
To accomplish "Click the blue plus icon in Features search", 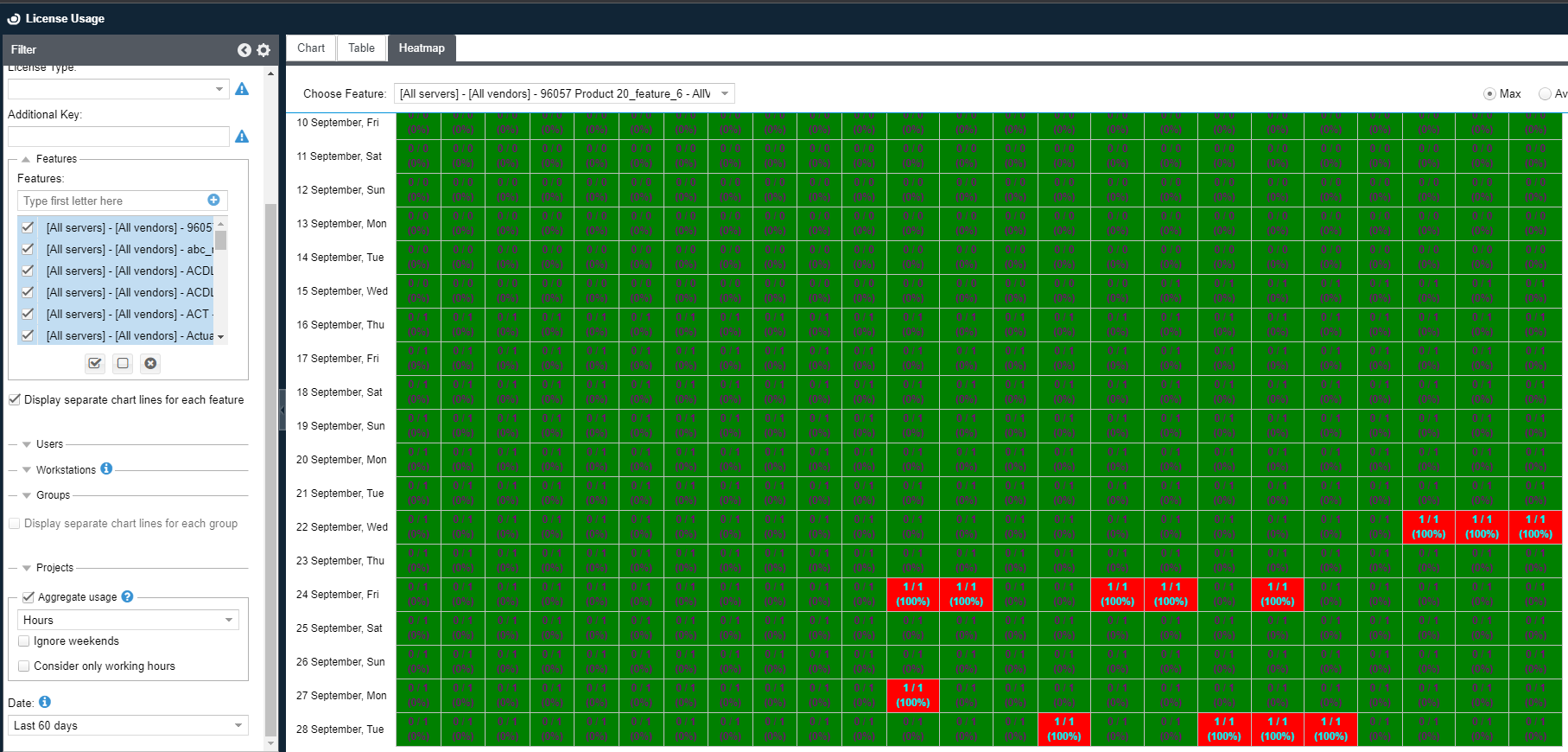I will (x=213, y=201).
